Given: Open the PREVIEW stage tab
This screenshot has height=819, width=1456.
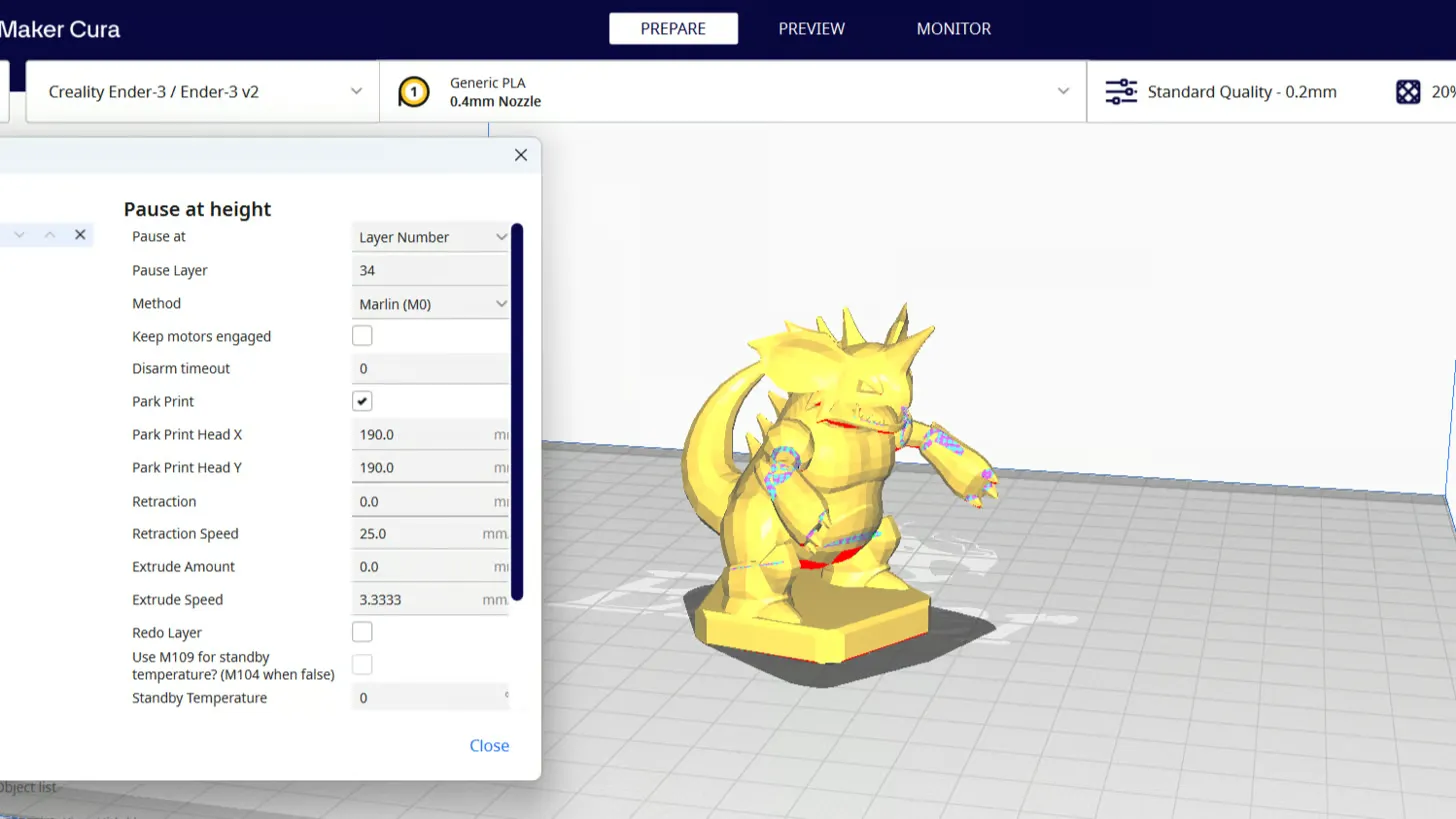Looking at the screenshot, I should (x=811, y=29).
